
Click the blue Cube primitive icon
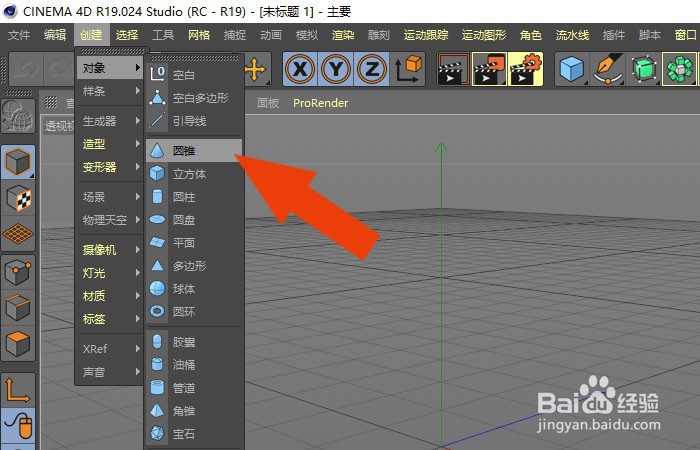click(571, 69)
